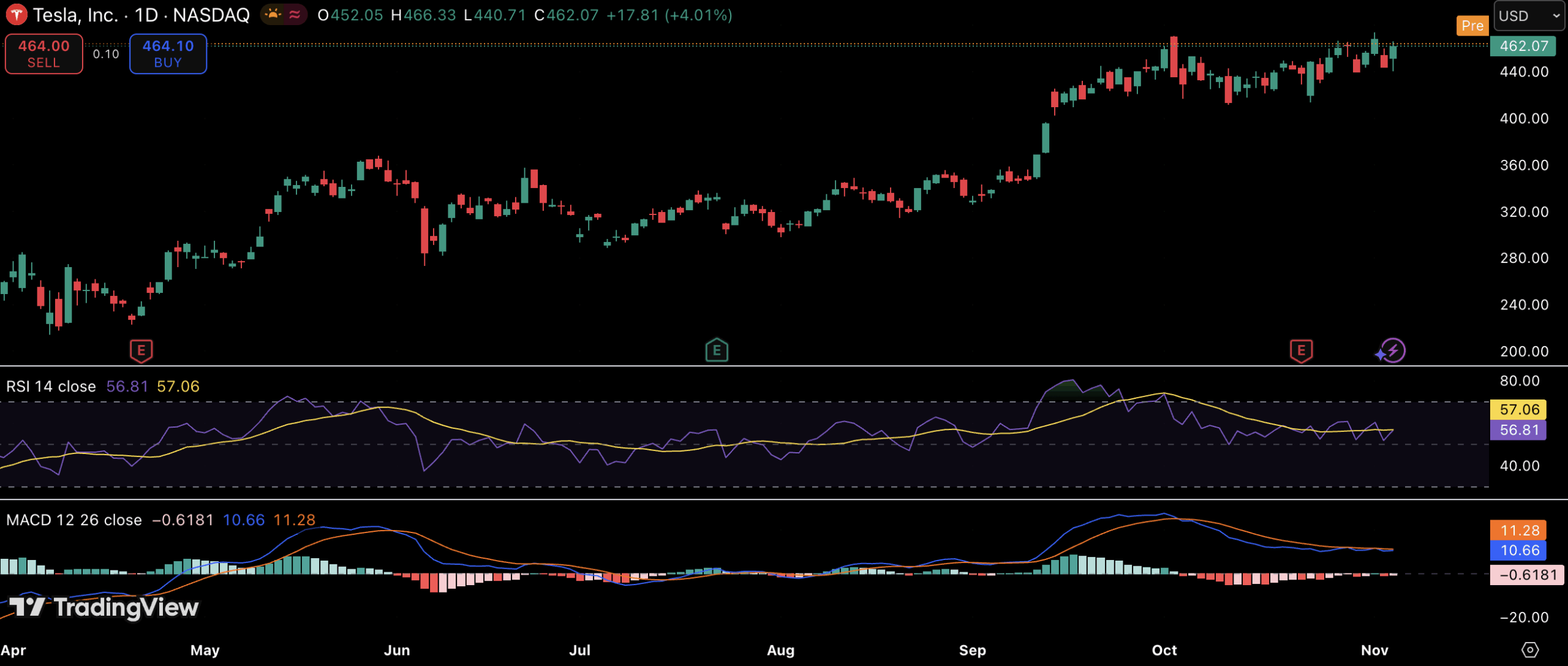
Task: Click the green earnings marker in July
Action: coord(716,350)
